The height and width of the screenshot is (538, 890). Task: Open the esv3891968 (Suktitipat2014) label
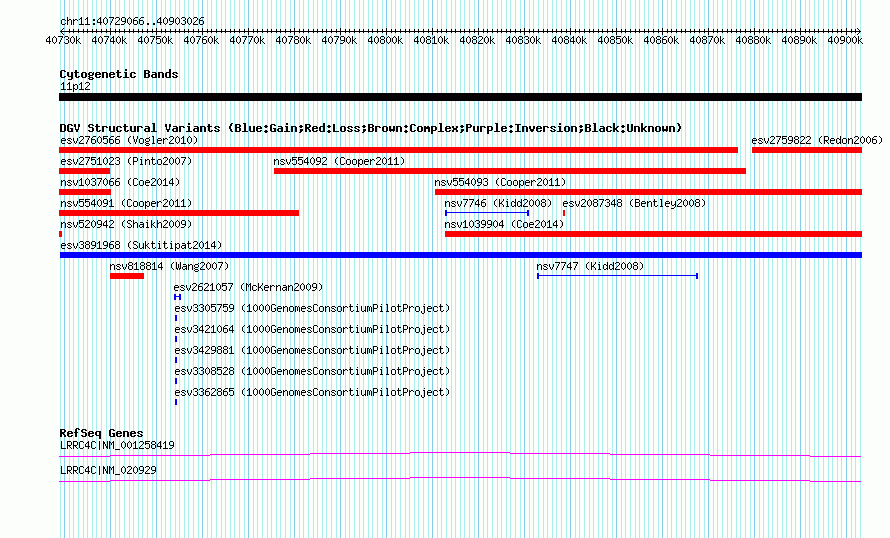[x=141, y=245]
